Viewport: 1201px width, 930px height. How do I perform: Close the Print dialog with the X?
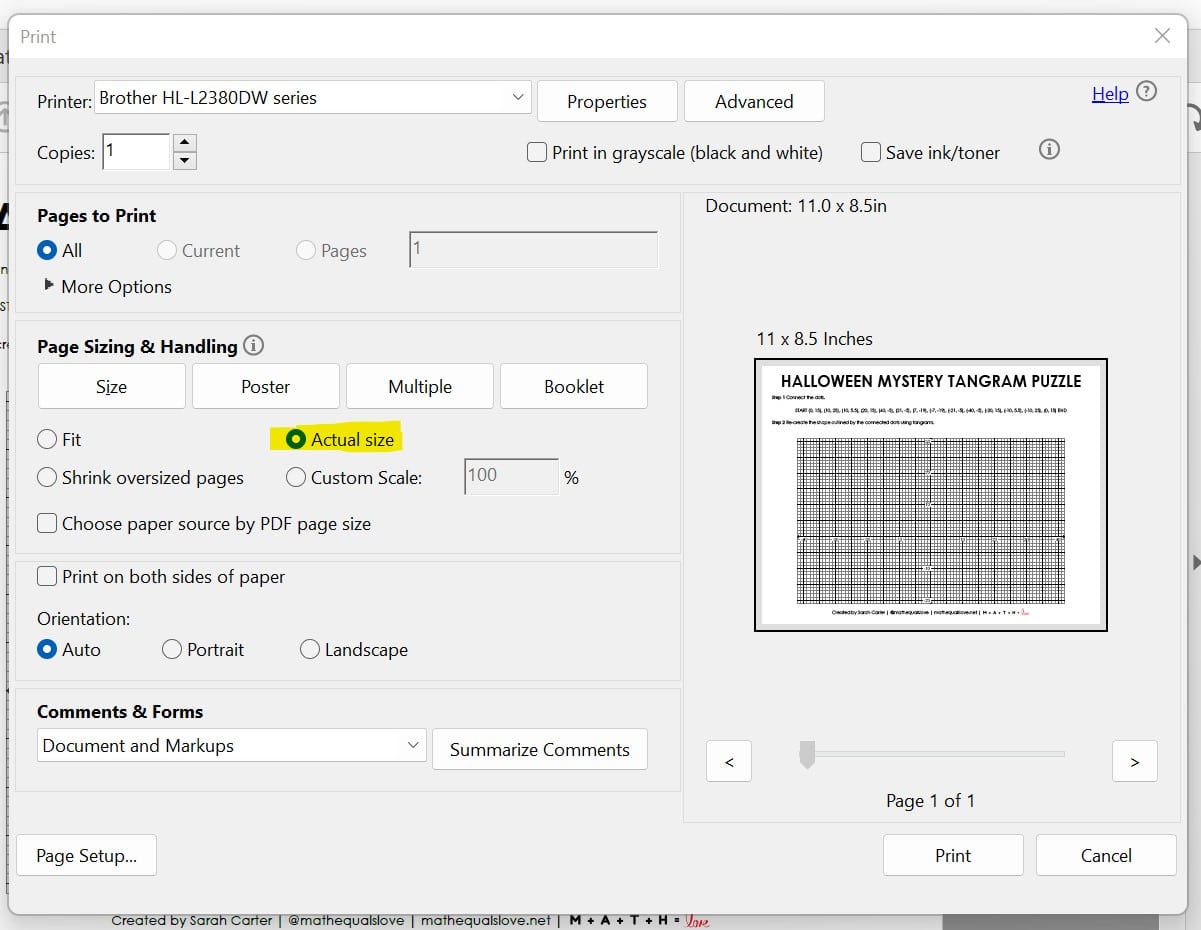1162,36
